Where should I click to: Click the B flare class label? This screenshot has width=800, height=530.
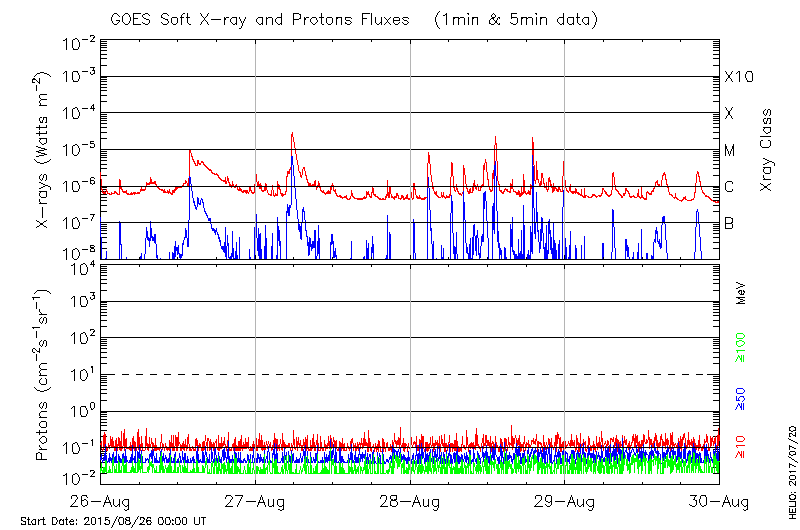pos(729,223)
